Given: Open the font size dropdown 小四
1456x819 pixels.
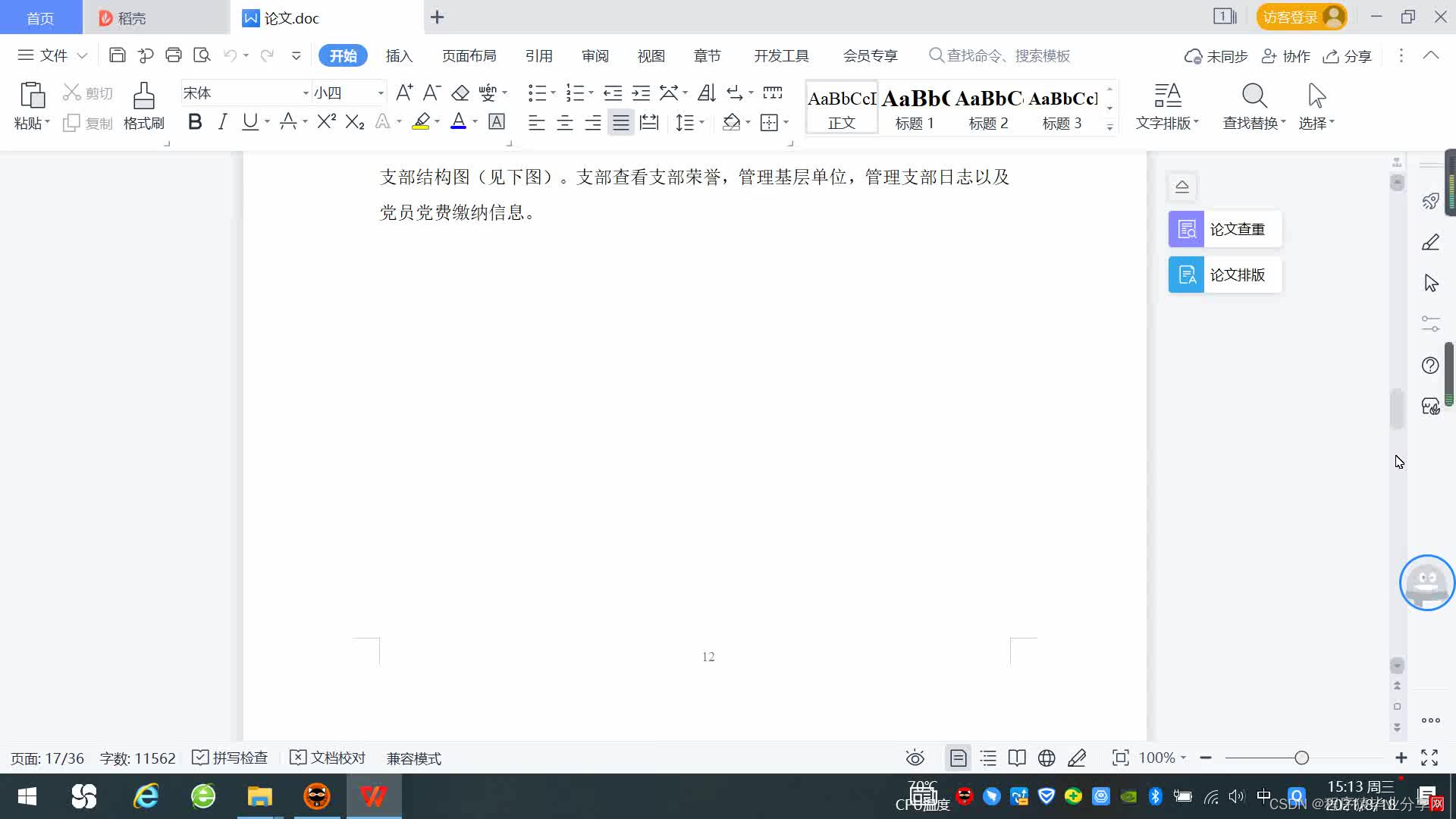Looking at the screenshot, I should pyautogui.click(x=381, y=93).
